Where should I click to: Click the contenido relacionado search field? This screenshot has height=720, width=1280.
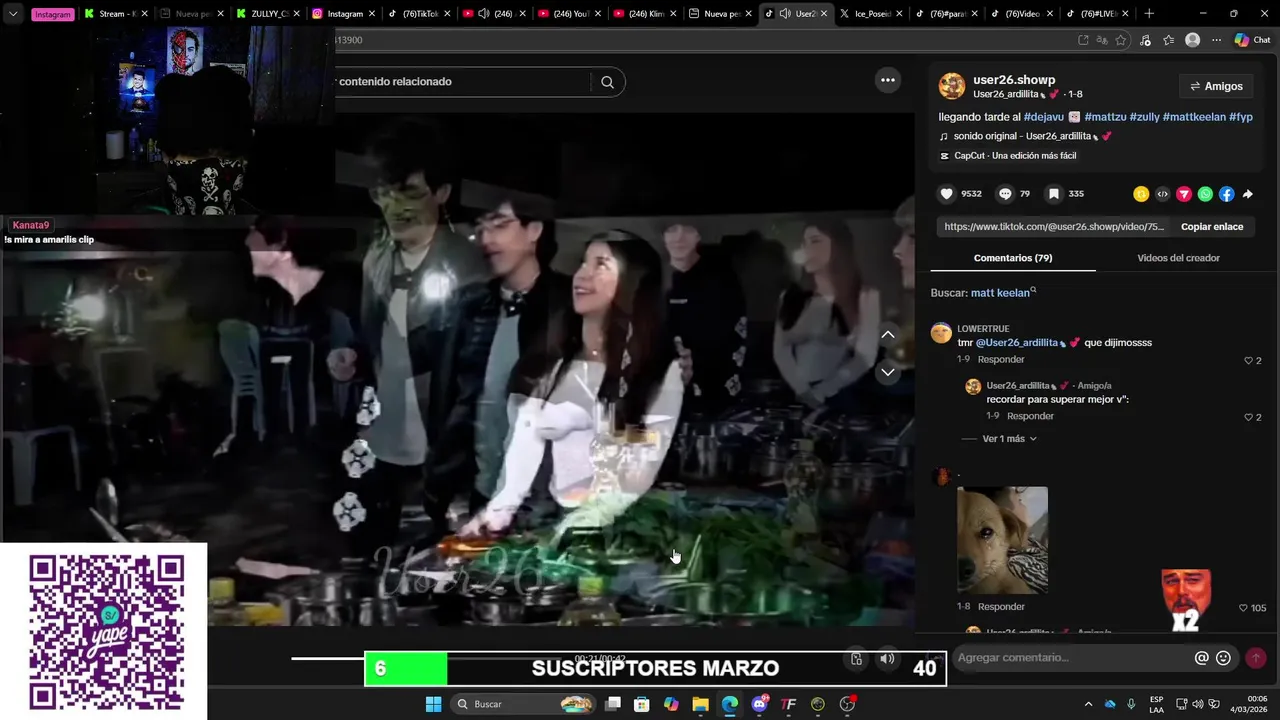coord(462,82)
